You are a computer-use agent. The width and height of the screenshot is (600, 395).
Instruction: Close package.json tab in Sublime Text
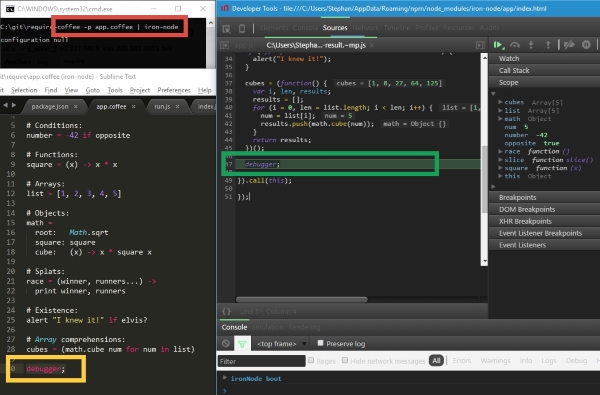[x=75, y=106]
